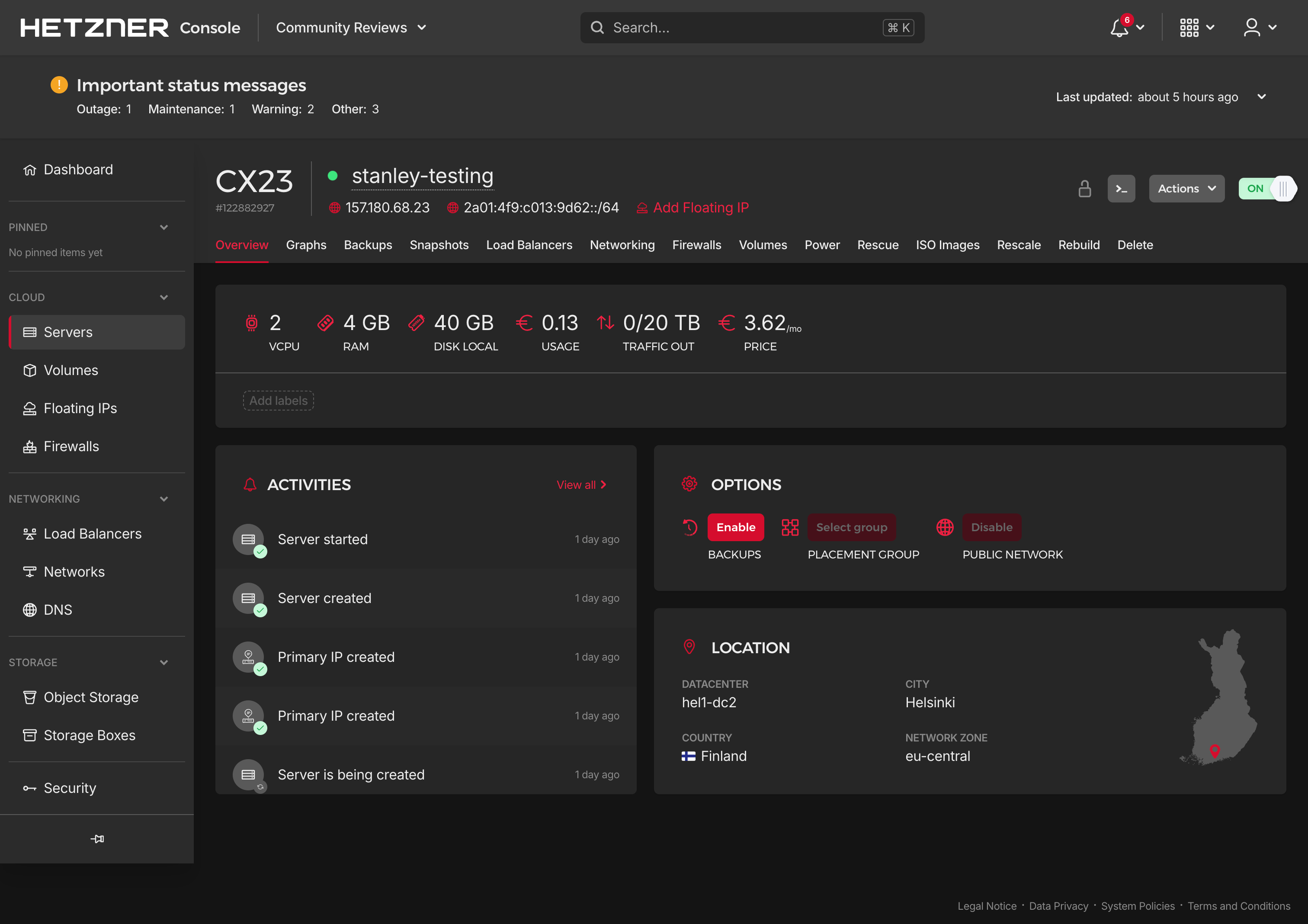Switch to the Snapshots tab
This screenshot has width=1308, height=924.
tap(439, 245)
